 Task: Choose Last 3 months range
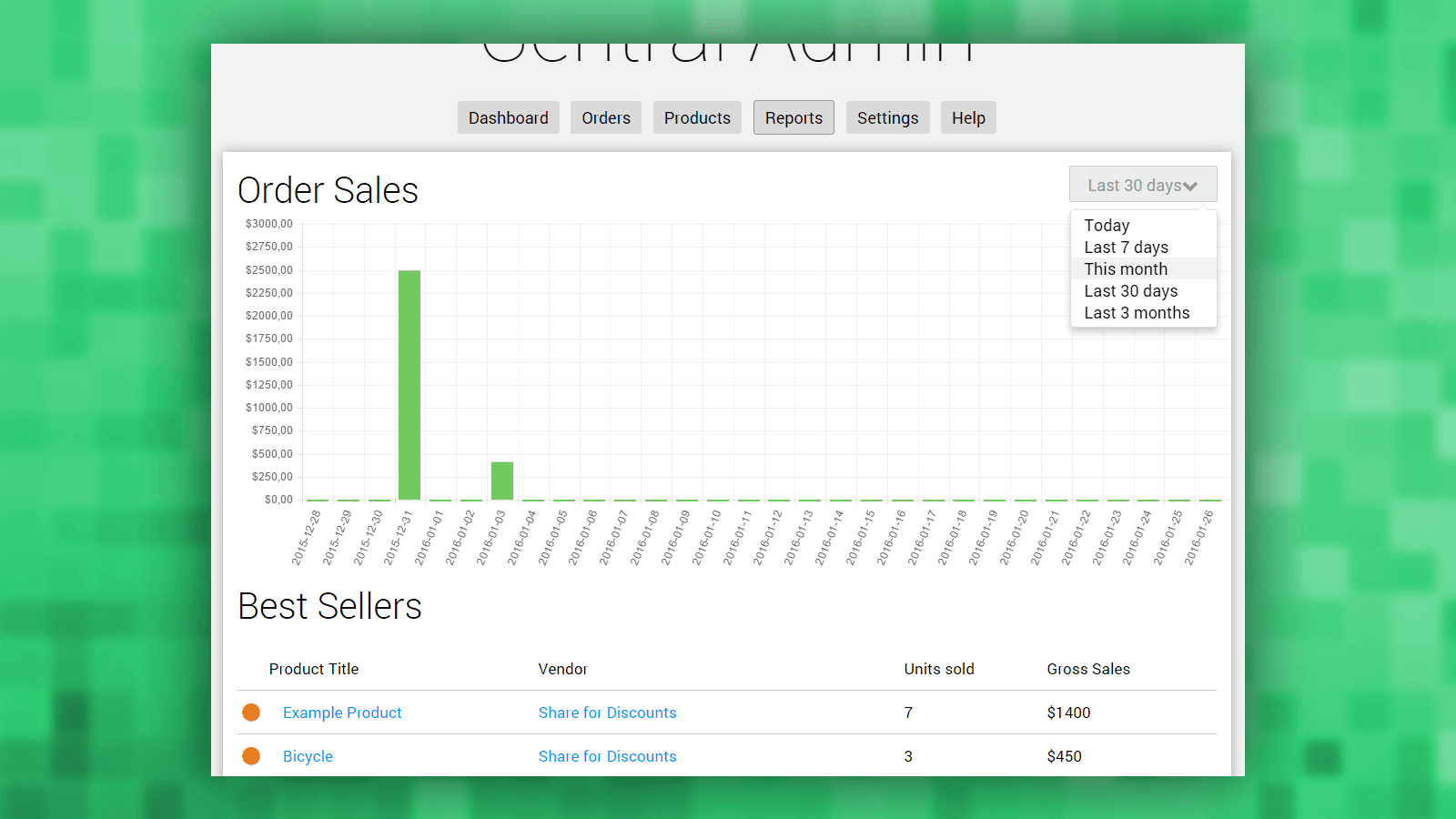pyautogui.click(x=1137, y=313)
